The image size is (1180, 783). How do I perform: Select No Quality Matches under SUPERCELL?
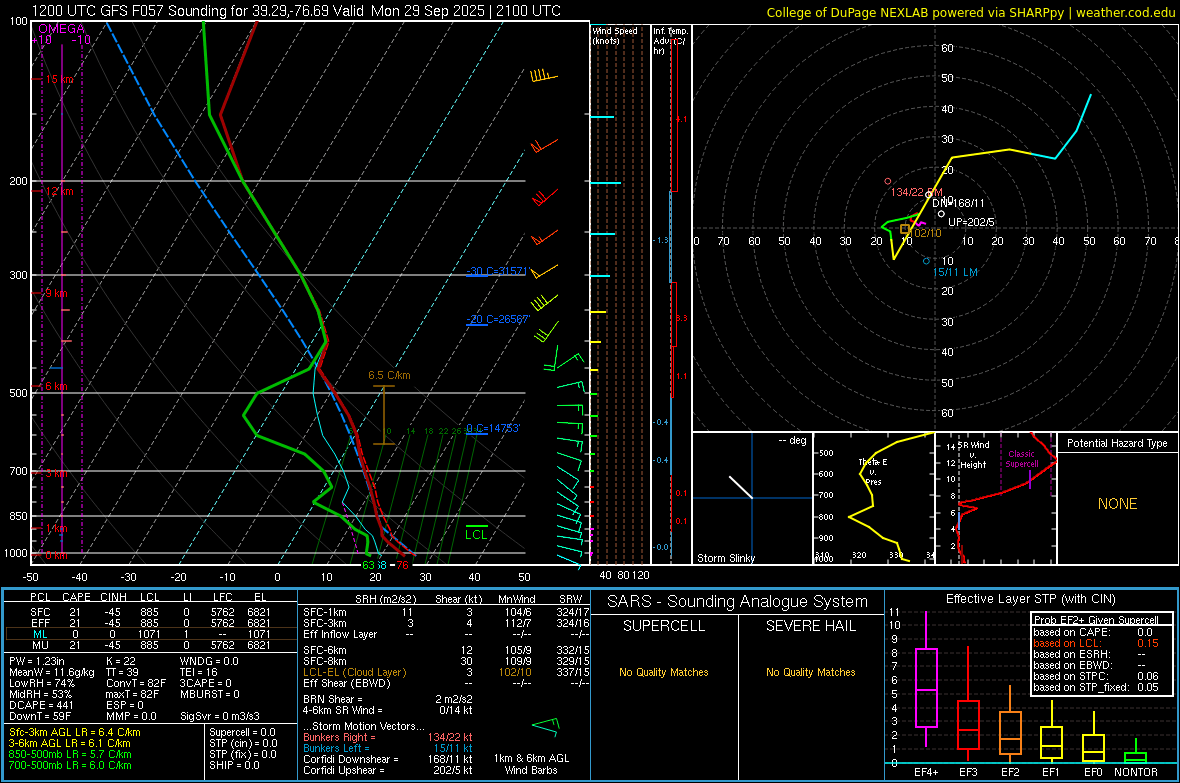tap(664, 672)
